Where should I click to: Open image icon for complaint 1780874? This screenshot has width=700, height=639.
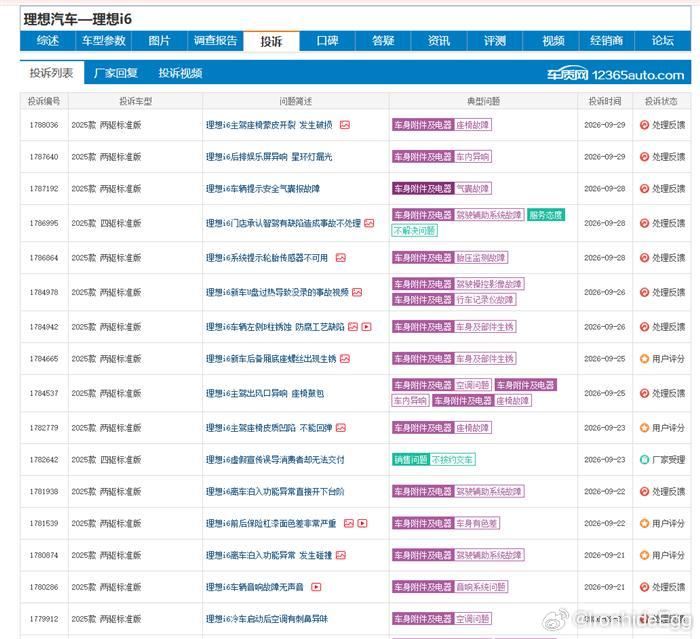pyautogui.click(x=341, y=555)
